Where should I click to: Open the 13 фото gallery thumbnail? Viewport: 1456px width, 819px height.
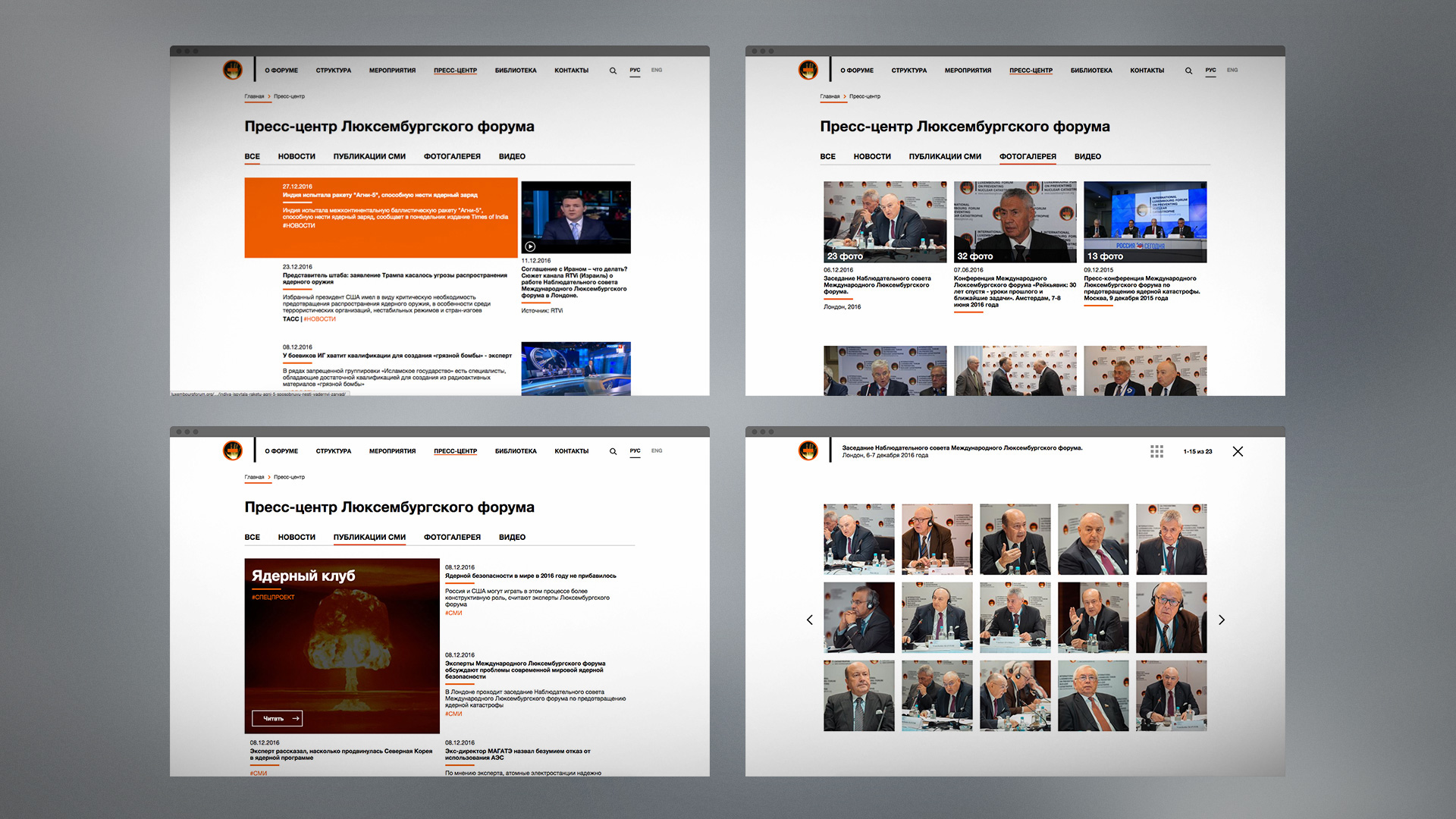coord(1145,222)
